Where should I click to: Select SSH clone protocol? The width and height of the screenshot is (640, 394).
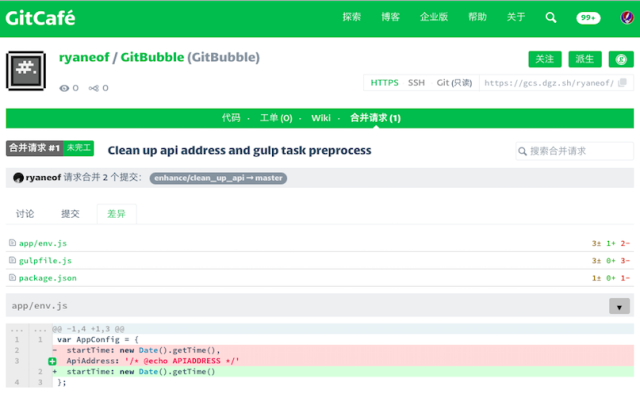tap(416, 83)
